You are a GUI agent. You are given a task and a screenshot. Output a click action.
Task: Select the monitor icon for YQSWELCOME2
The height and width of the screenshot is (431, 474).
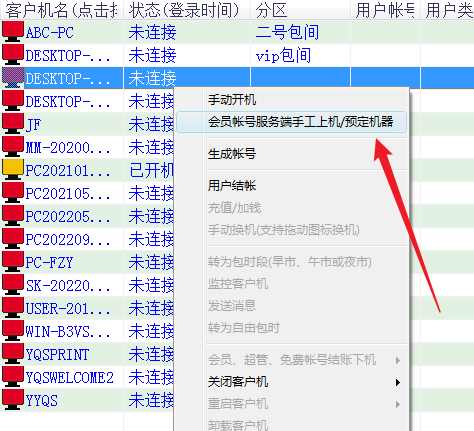pyautogui.click(x=13, y=377)
